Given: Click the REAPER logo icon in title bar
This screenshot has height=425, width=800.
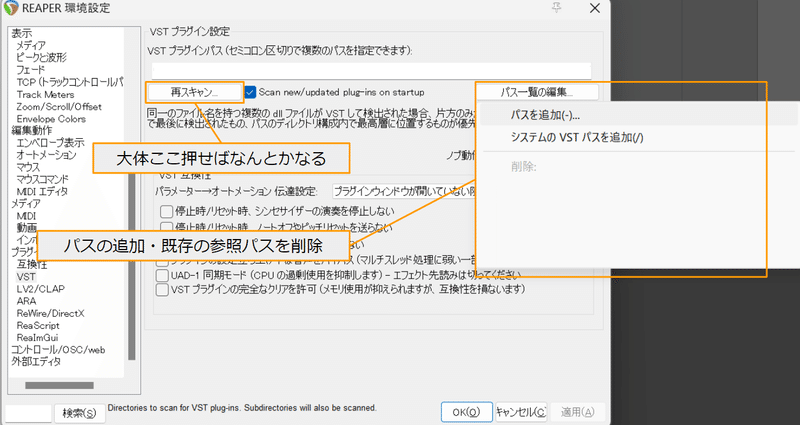Looking at the screenshot, I should click(x=10, y=8).
